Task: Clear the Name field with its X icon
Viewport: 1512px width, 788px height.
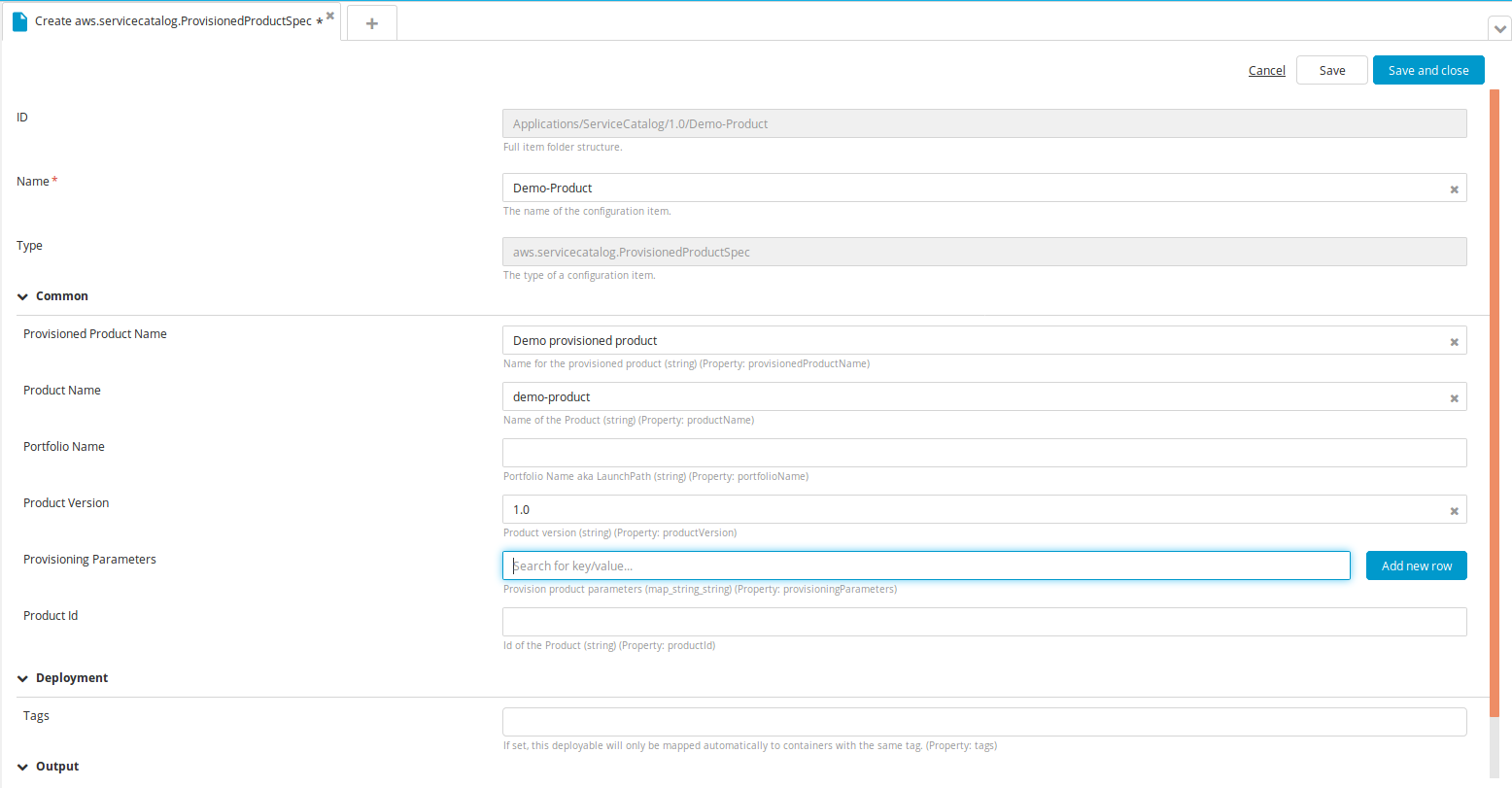Action: click(1454, 189)
